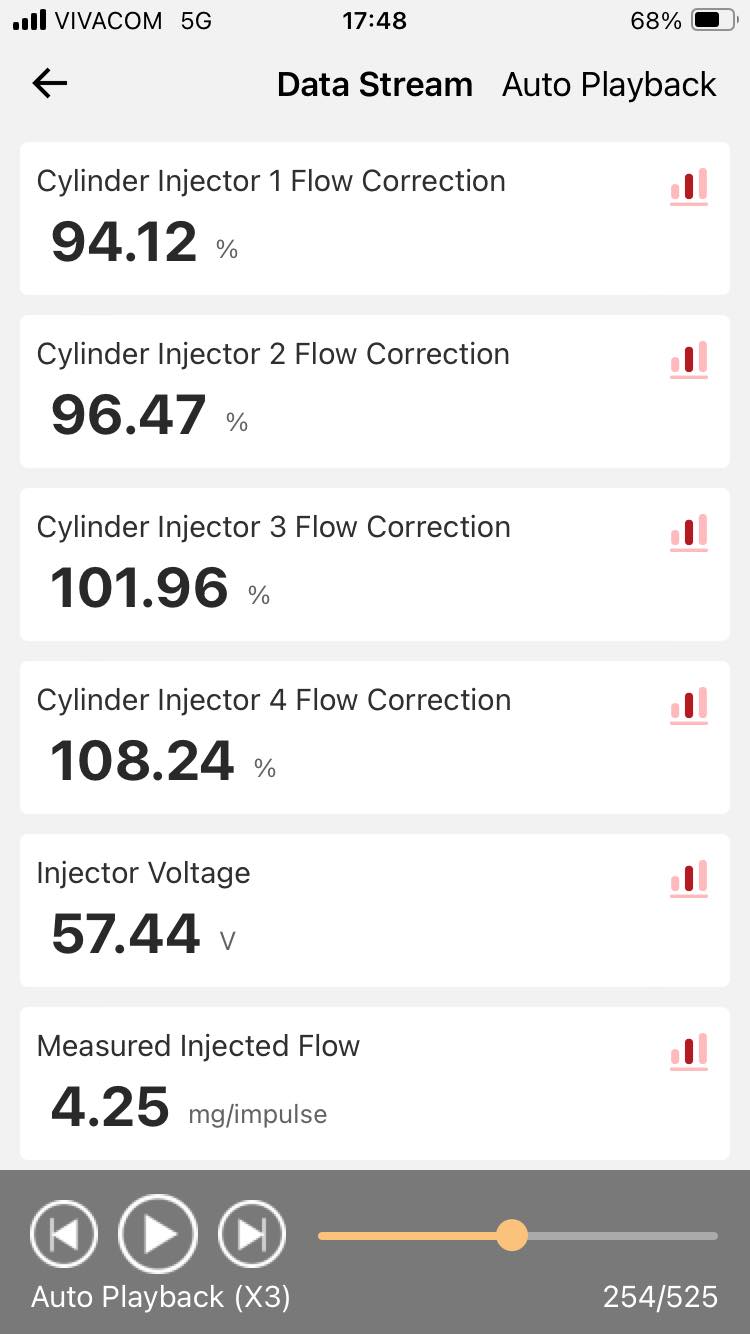750x1334 pixels.
Task: Show the Injector Voltage chart icon
Action: click(689, 879)
